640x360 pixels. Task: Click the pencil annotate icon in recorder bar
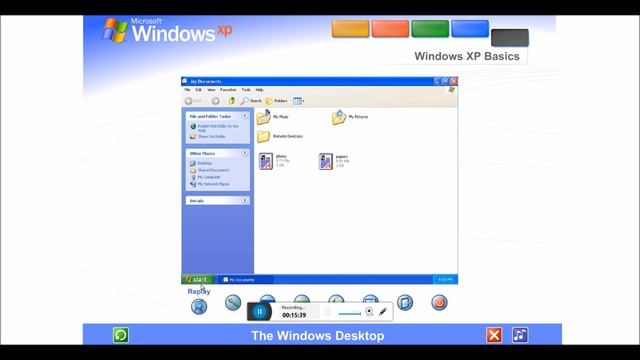382,311
